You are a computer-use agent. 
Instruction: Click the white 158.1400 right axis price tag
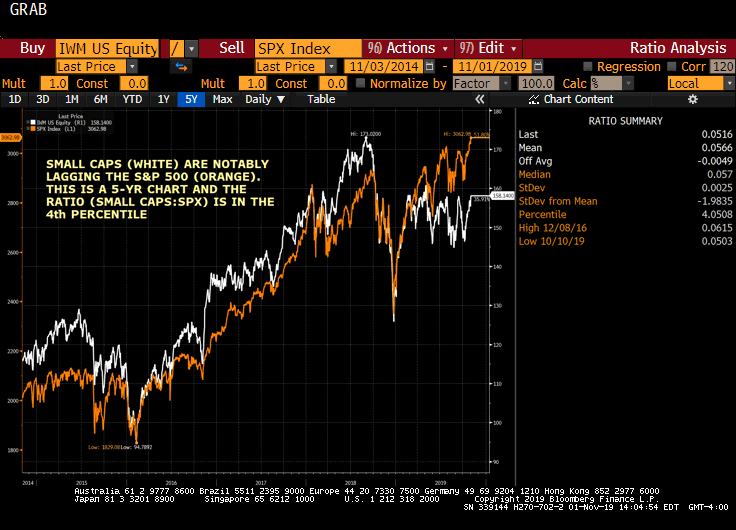click(503, 195)
